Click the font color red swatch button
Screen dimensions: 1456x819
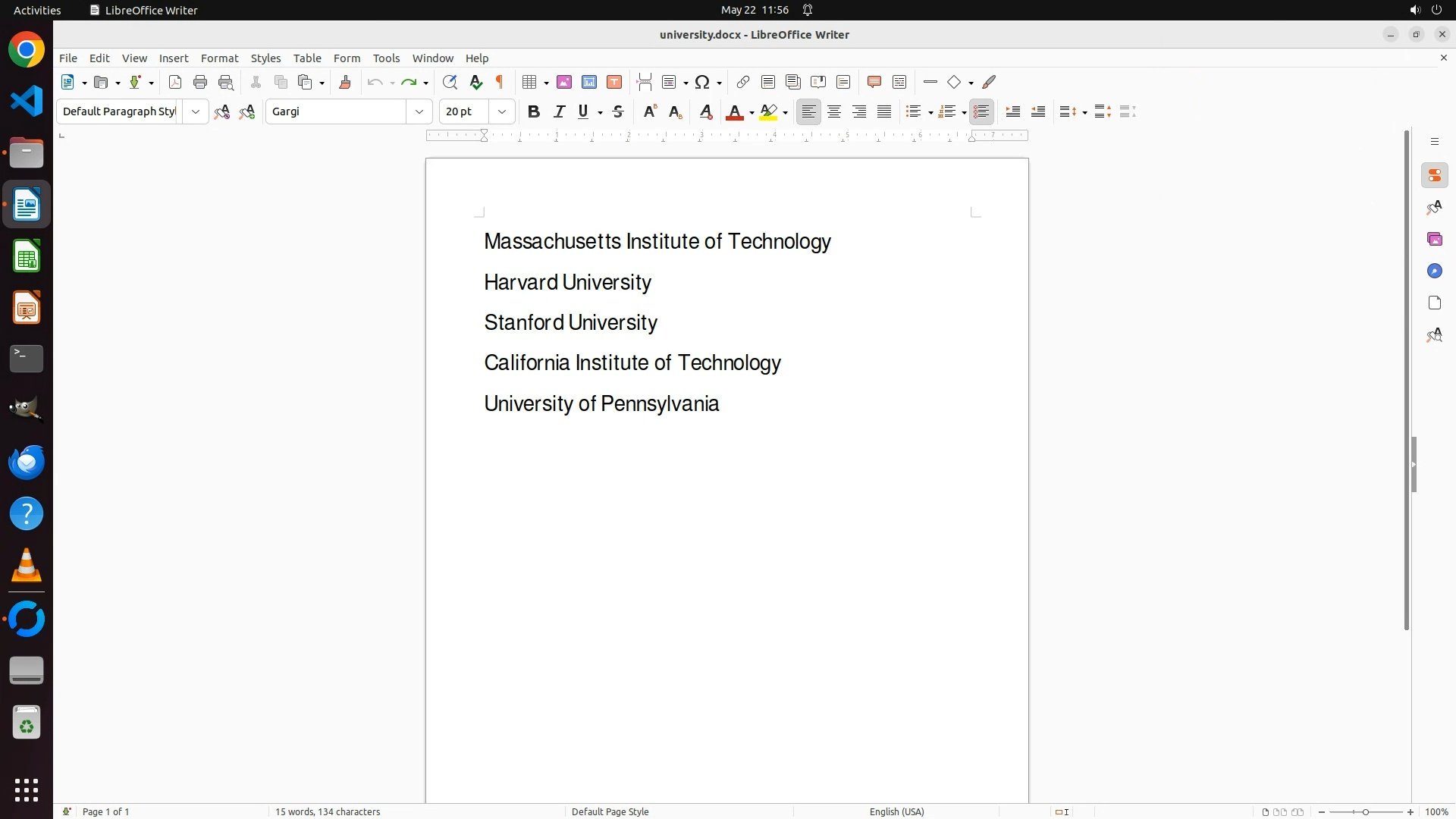(x=734, y=112)
